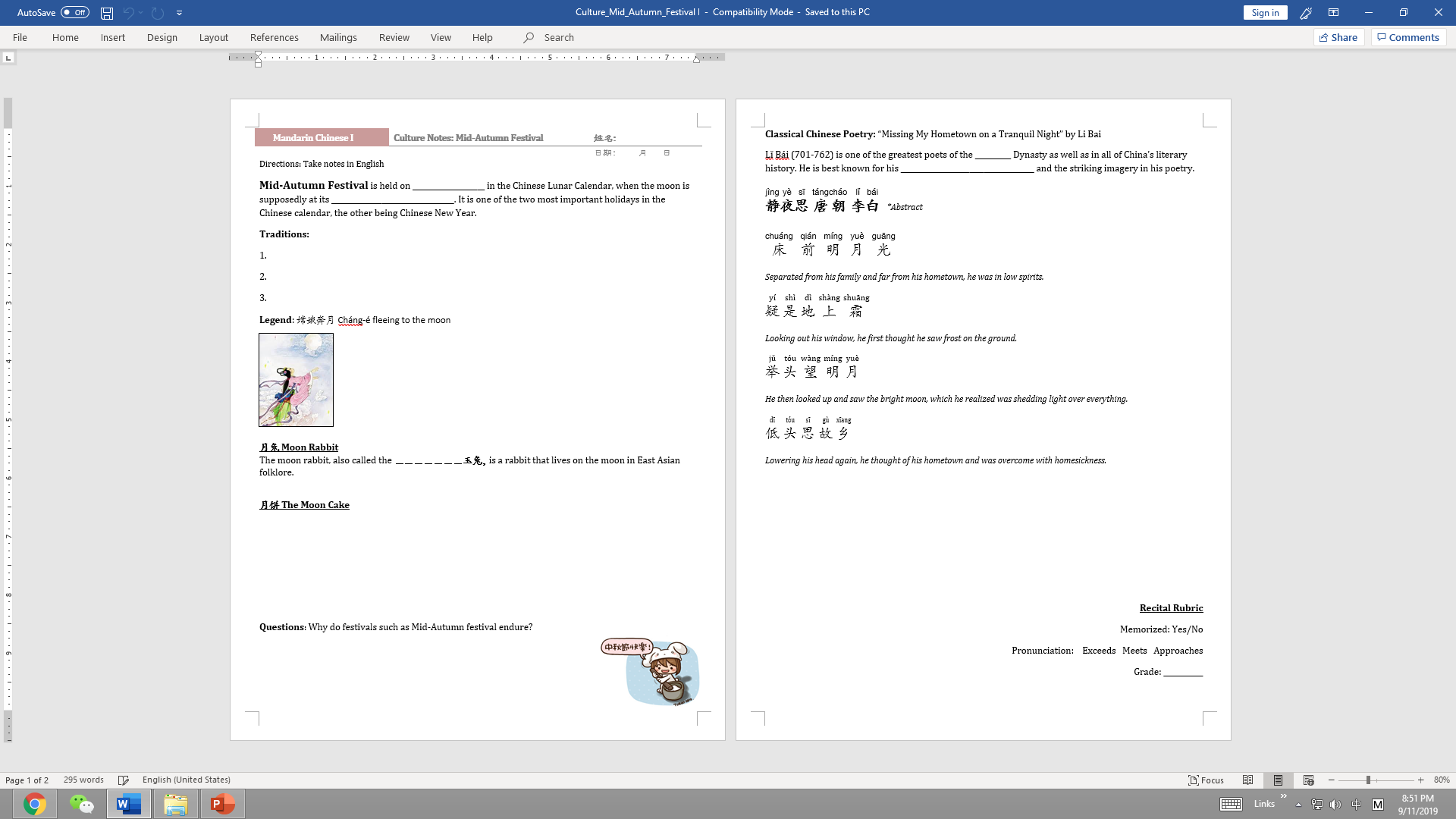Image resolution: width=1456 pixels, height=819 pixels.
Task: Switch to the Review tab
Action: point(394,37)
